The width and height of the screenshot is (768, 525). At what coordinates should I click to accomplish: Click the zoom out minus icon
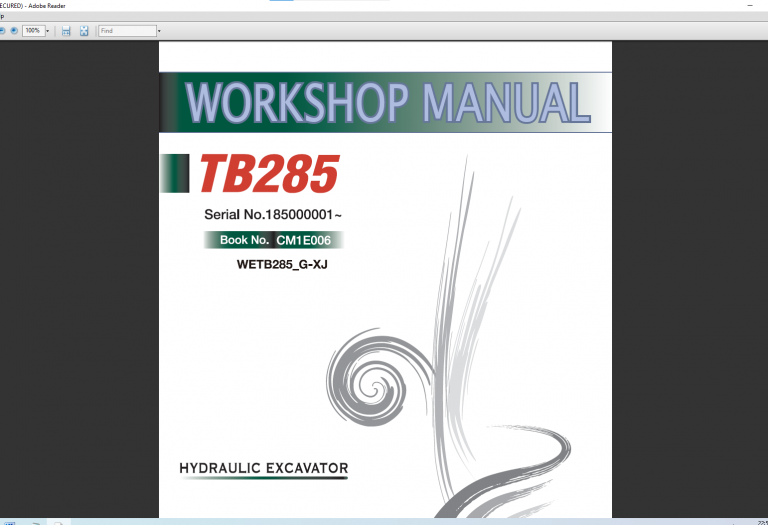pyautogui.click(x=2, y=31)
